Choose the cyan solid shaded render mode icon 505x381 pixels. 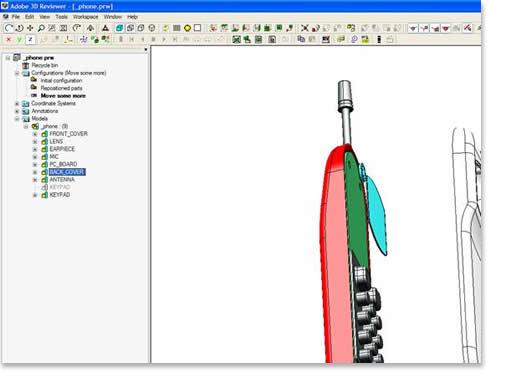pyautogui.click(x=119, y=28)
